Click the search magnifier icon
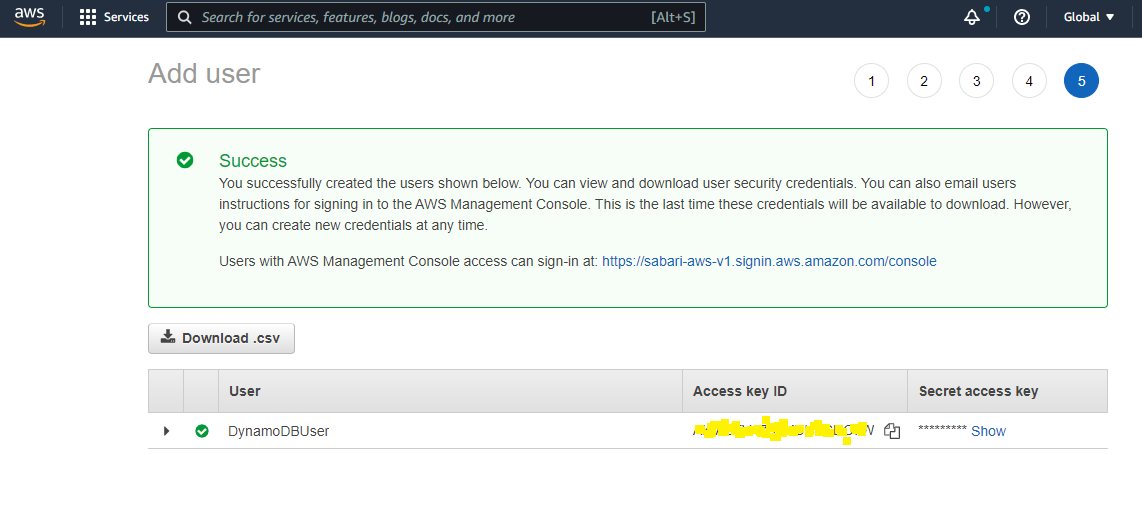The width and height of the screenshot is (1142, 507). (x=186, y=17)
